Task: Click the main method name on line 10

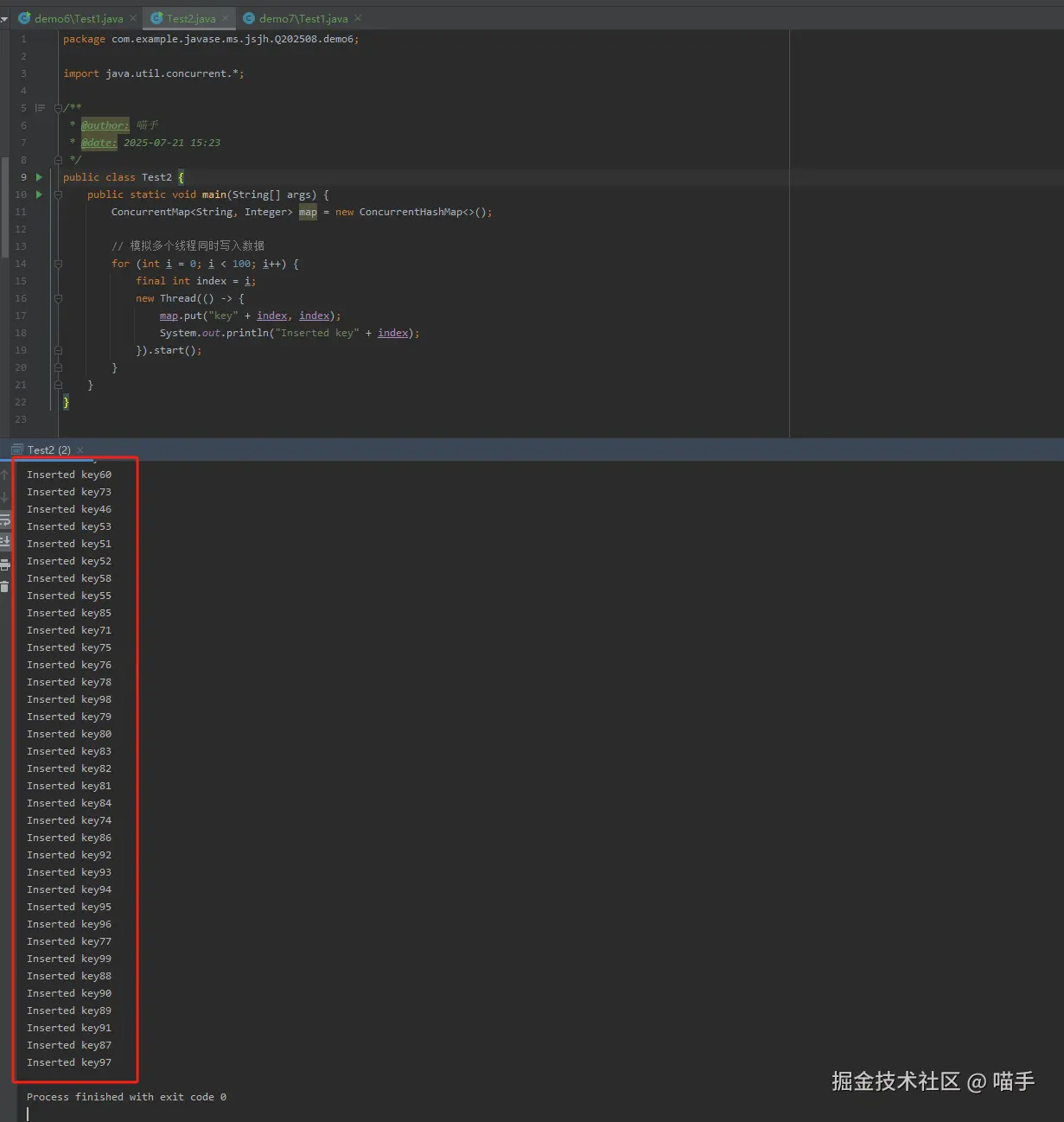Action: [213, 194]
